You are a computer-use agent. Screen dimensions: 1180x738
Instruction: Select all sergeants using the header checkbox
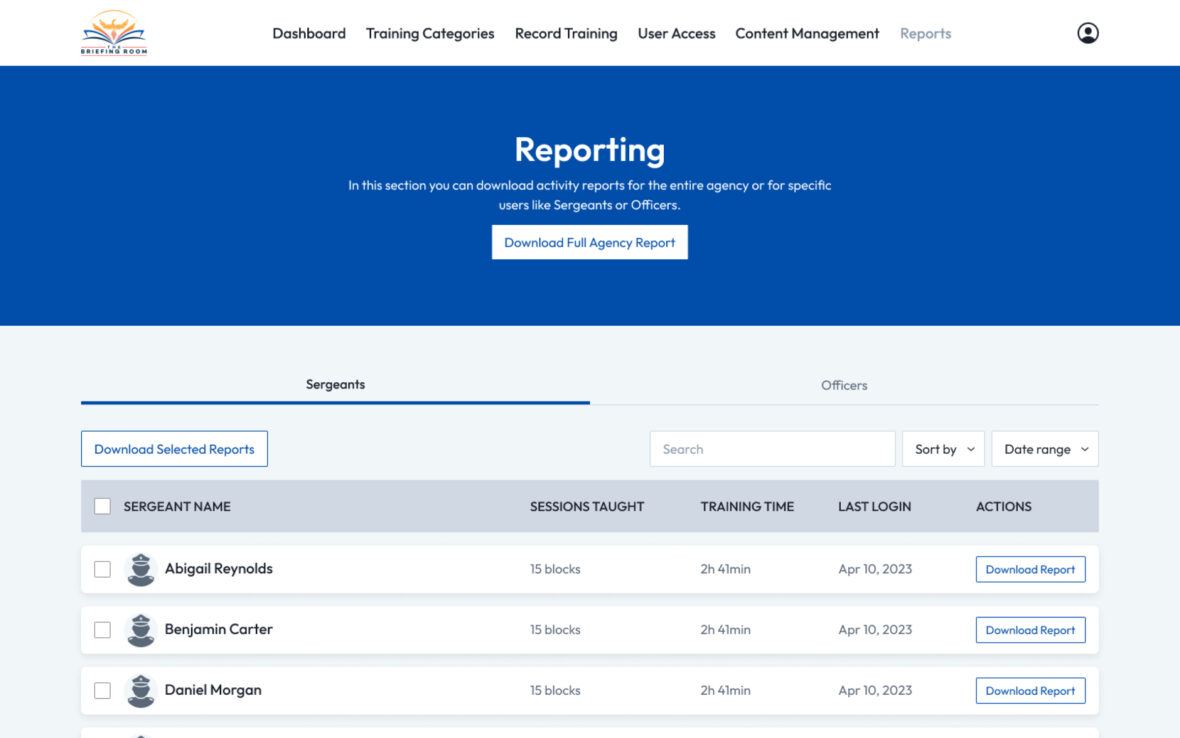tap(102, 506)
